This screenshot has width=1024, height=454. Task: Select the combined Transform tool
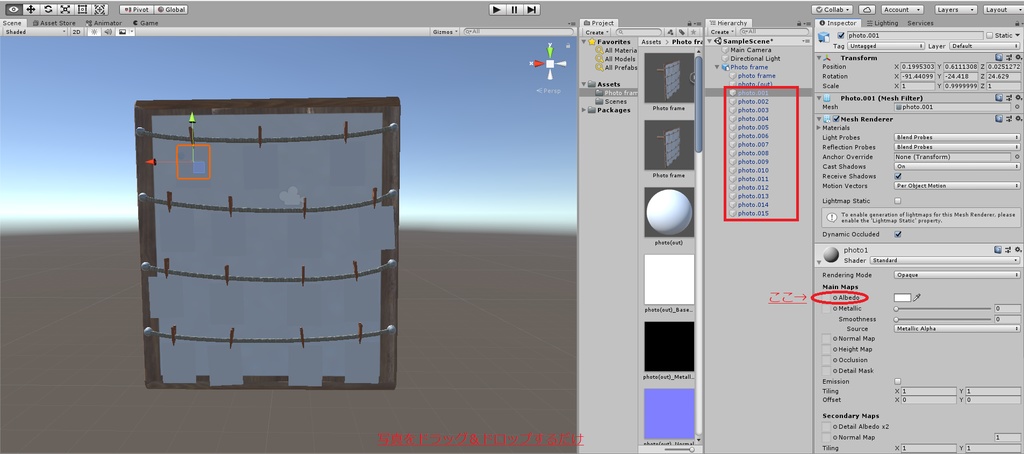coord(99,10)
